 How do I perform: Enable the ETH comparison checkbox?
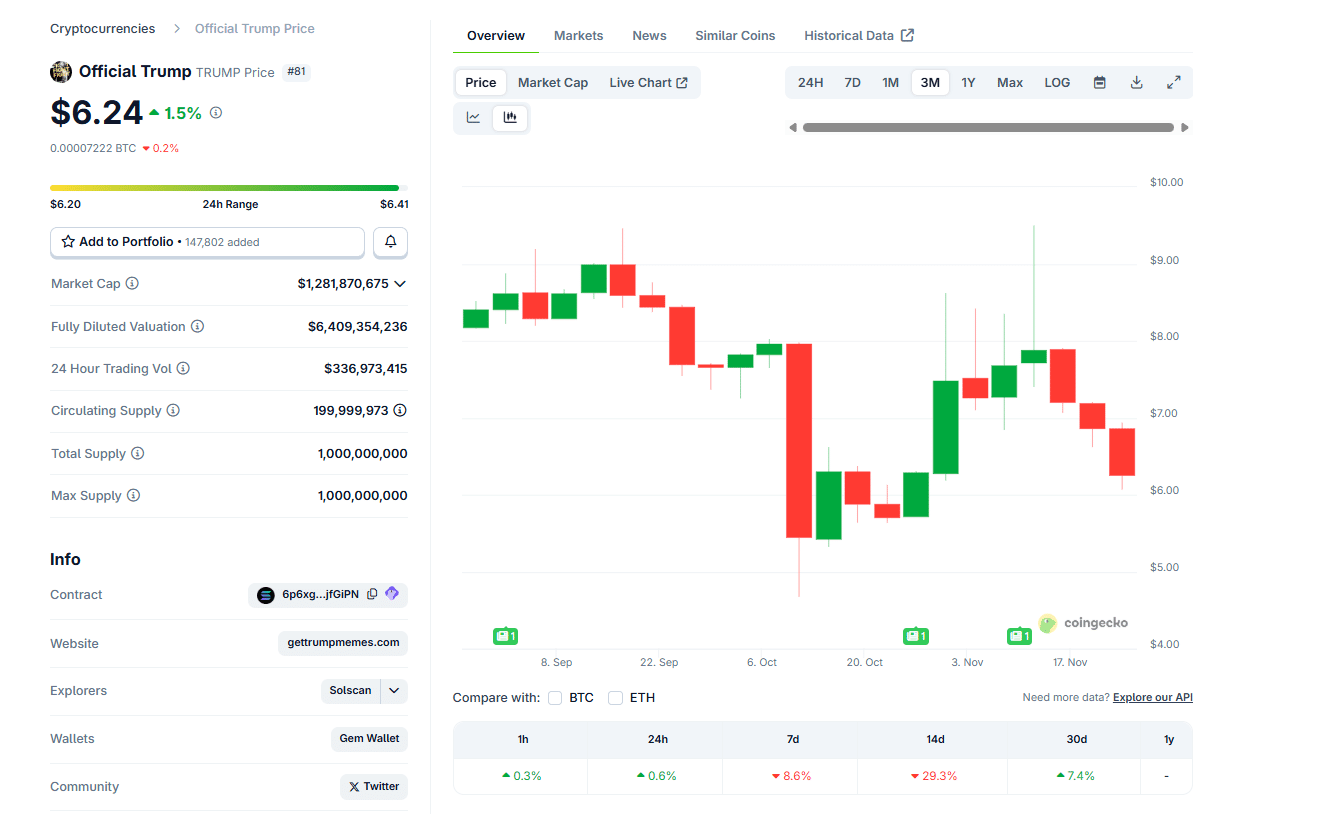click(x=615, y=697)
